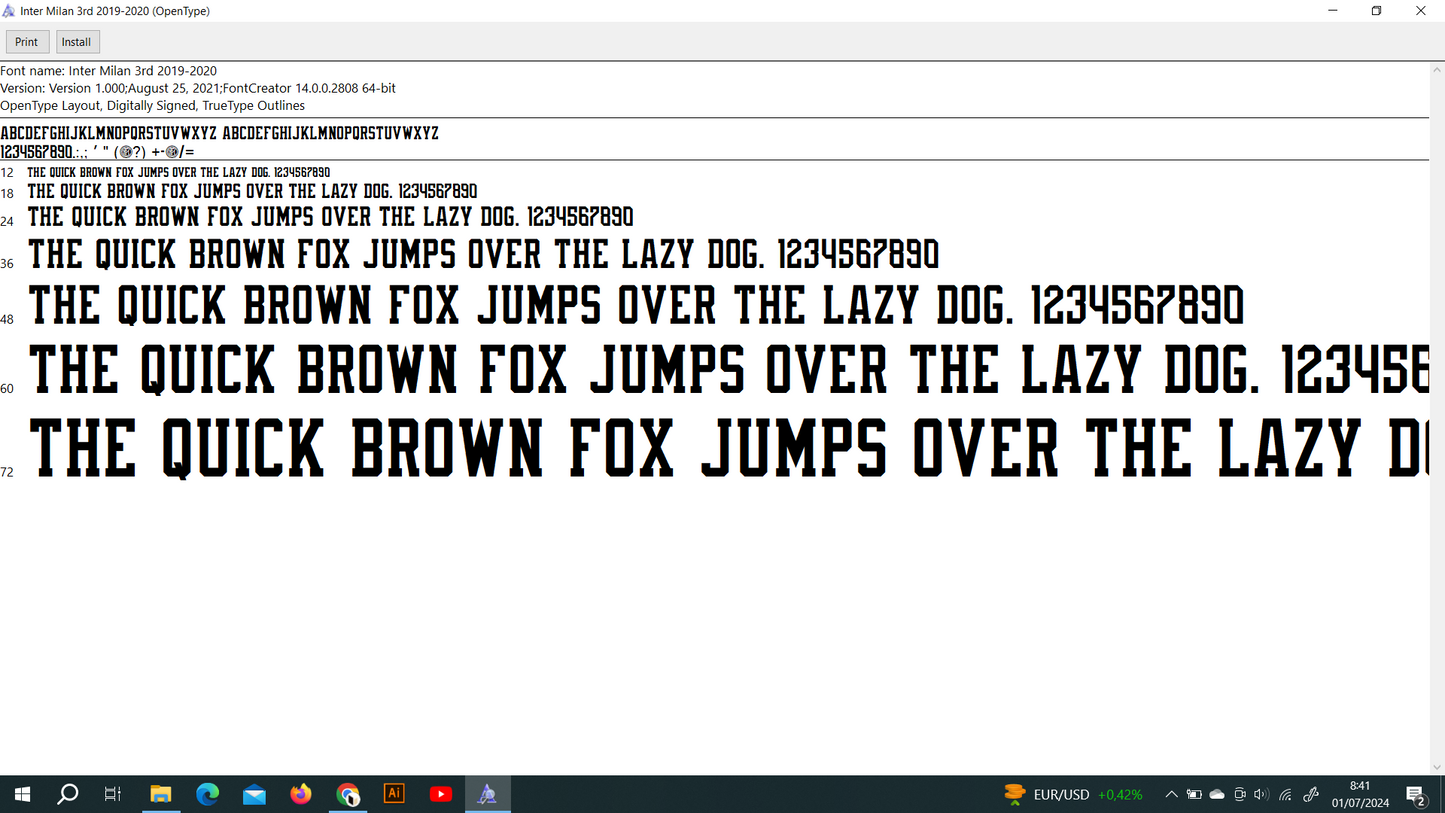This screenshot has width=1445, height=813.
Task: Open the Windows Start menu
Action: click(21, 795)
